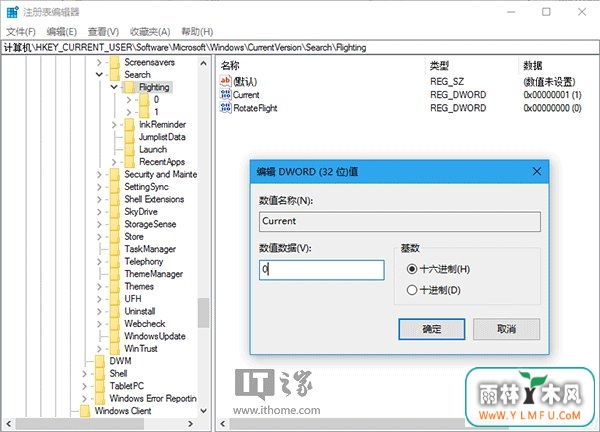
Task: Click the InkReminder folder icon
Action: pyautogui.click(x=130, y=124)
